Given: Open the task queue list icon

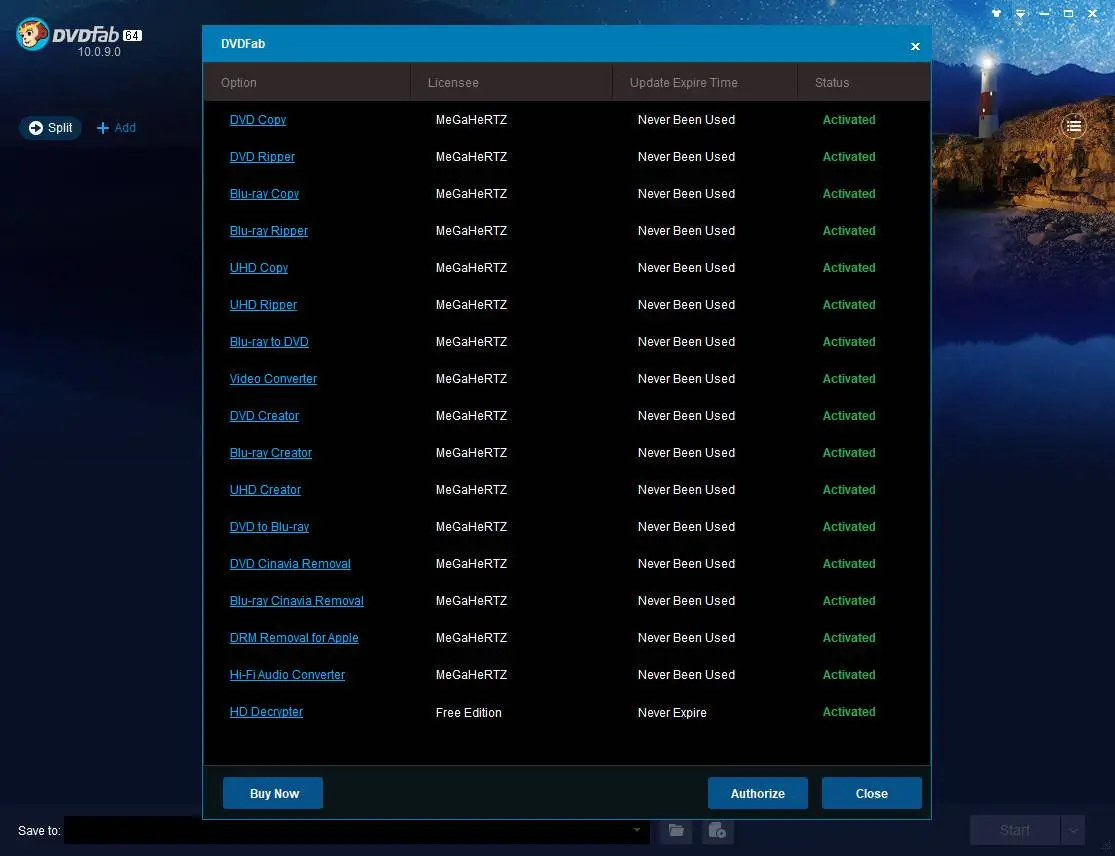Looking at the screenshot, I should coord(1074,127).
